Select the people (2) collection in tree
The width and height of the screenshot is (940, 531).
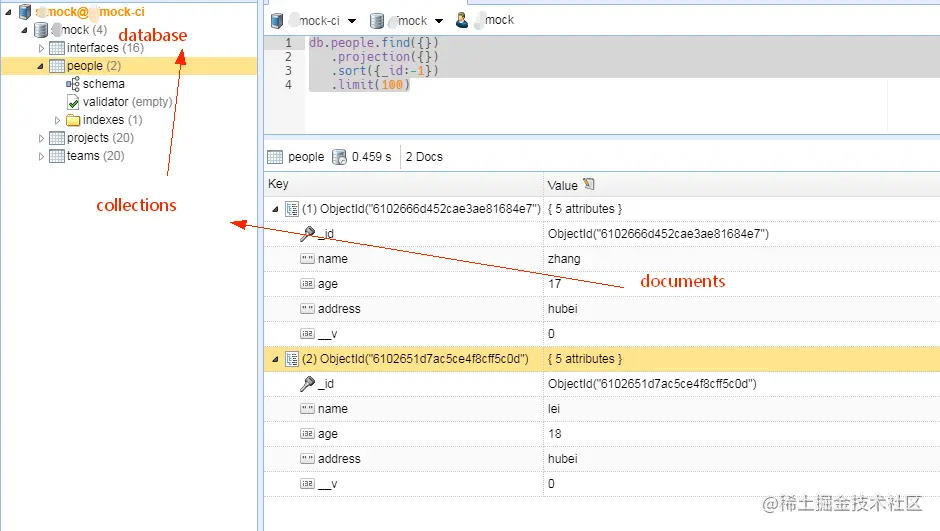pos(94,66)
